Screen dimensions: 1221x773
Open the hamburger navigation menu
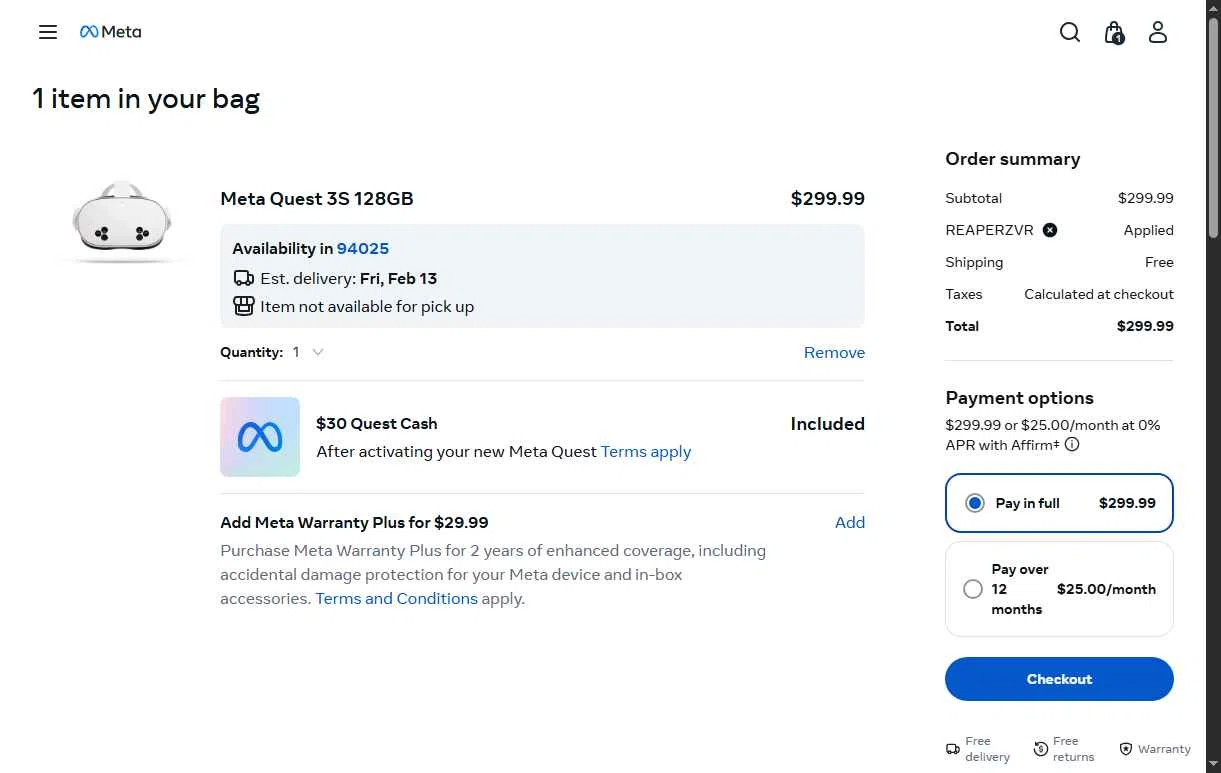point(48,32)
